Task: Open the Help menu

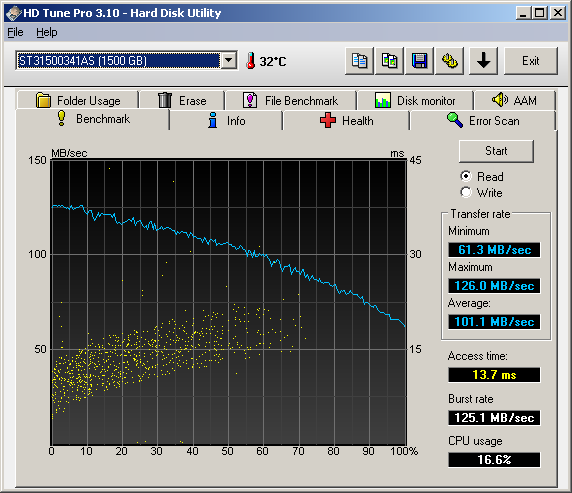Action: pyautogui.click(x=46, y=32)
